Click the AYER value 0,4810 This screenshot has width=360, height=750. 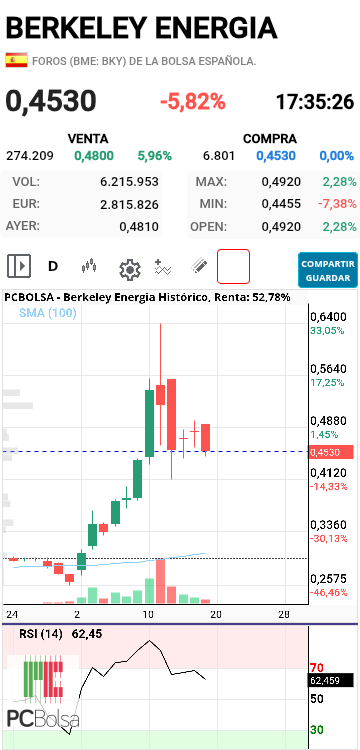139,227
